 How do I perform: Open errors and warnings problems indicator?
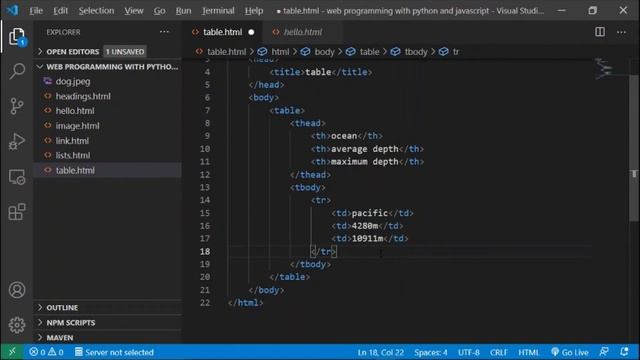46,352
